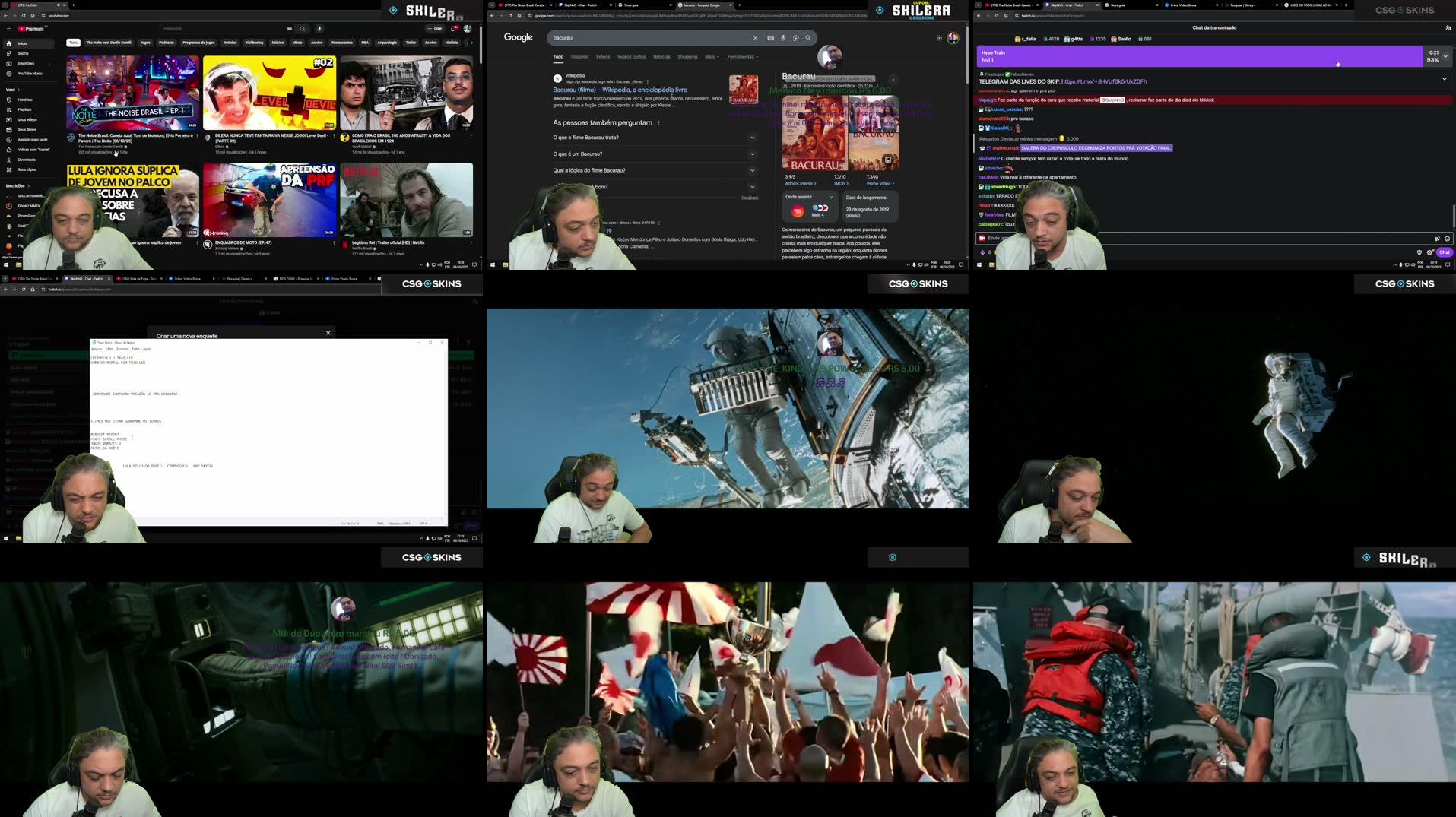
Task: Click Google's search by image camera icon
Action: coord(795,38)
